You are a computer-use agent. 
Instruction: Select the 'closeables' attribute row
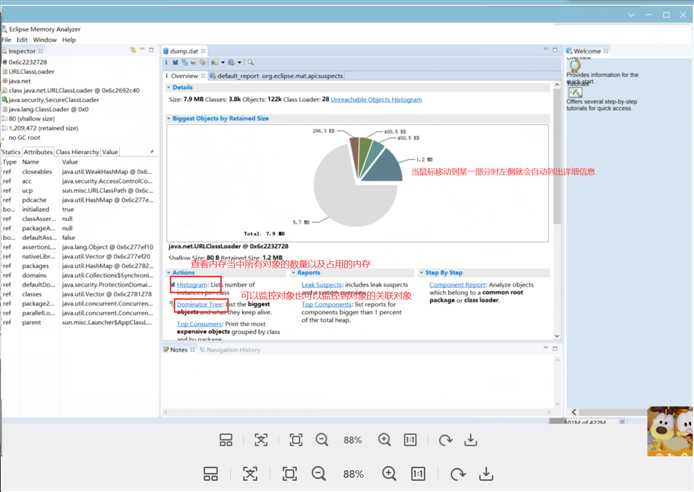pos(78,172)
